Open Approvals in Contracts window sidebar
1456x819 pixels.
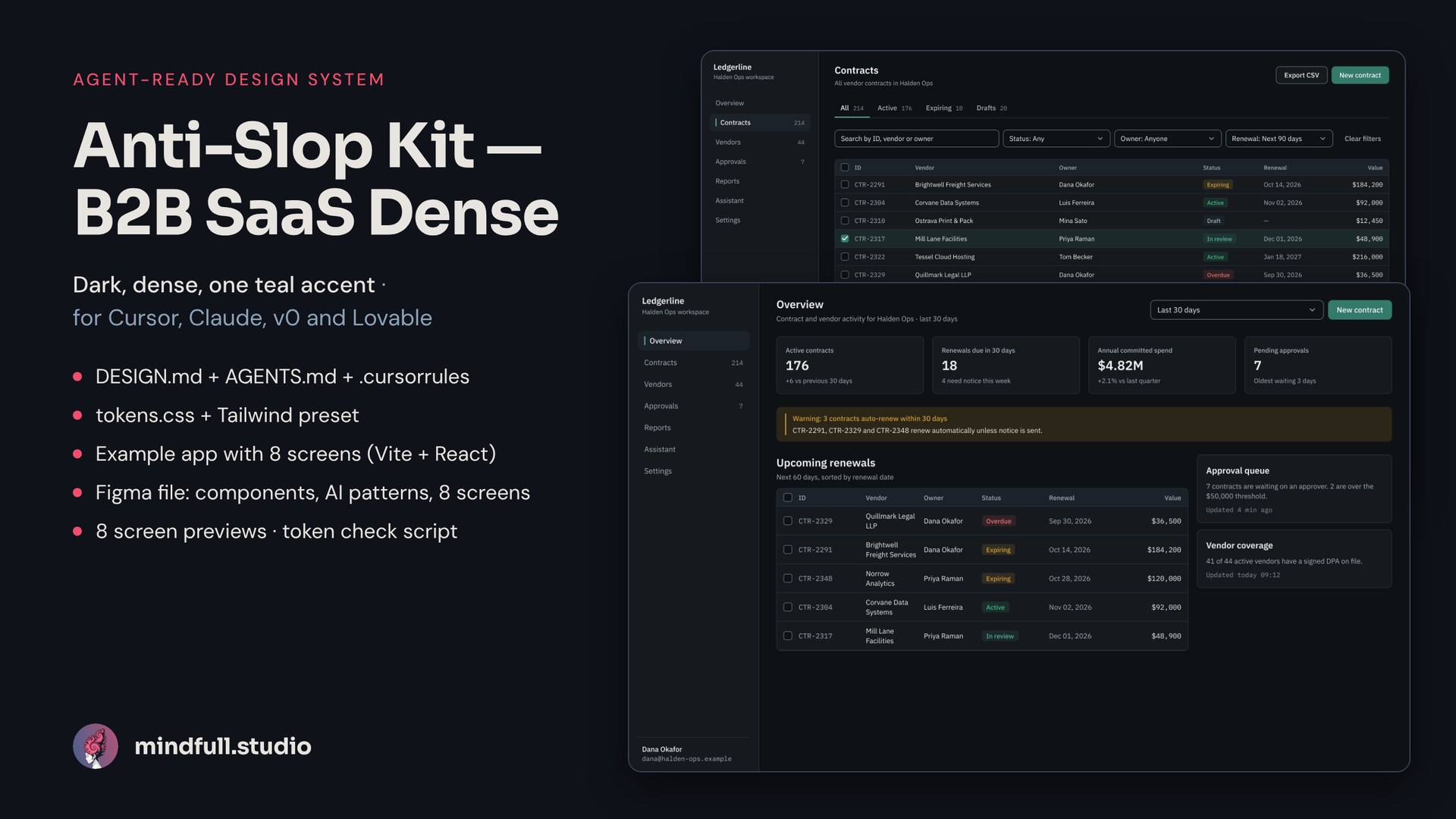coord(760,162)
